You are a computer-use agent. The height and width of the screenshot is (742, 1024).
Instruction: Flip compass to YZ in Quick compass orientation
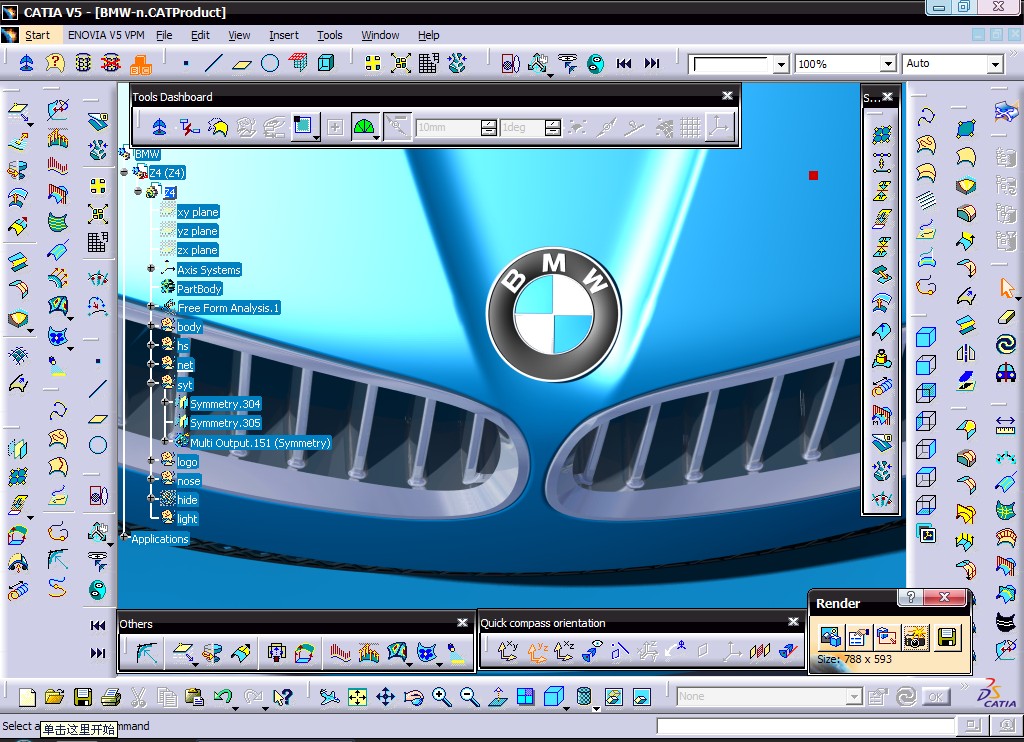(536, 651)
